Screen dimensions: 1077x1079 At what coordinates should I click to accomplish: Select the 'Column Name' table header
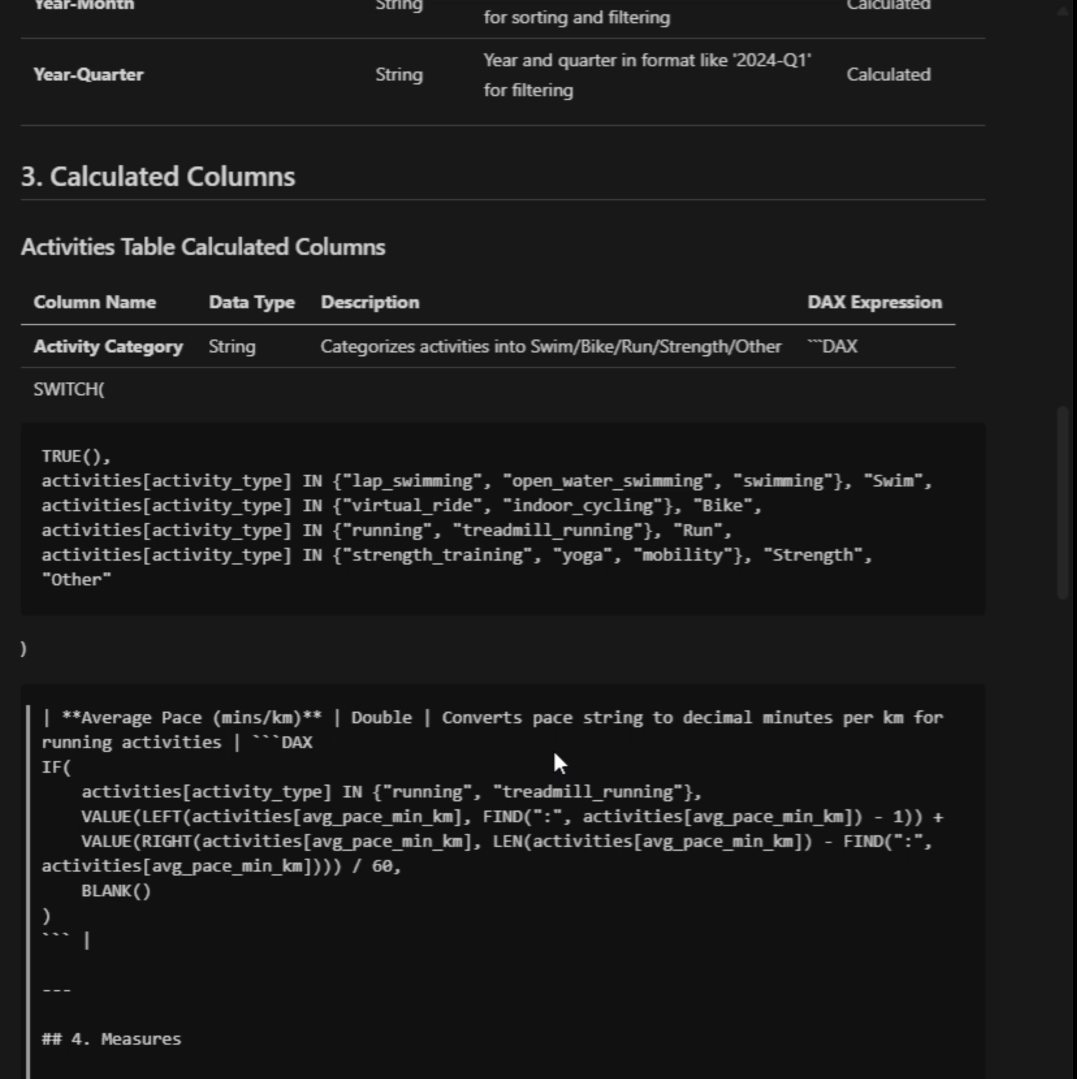click(x=95, y=302)
